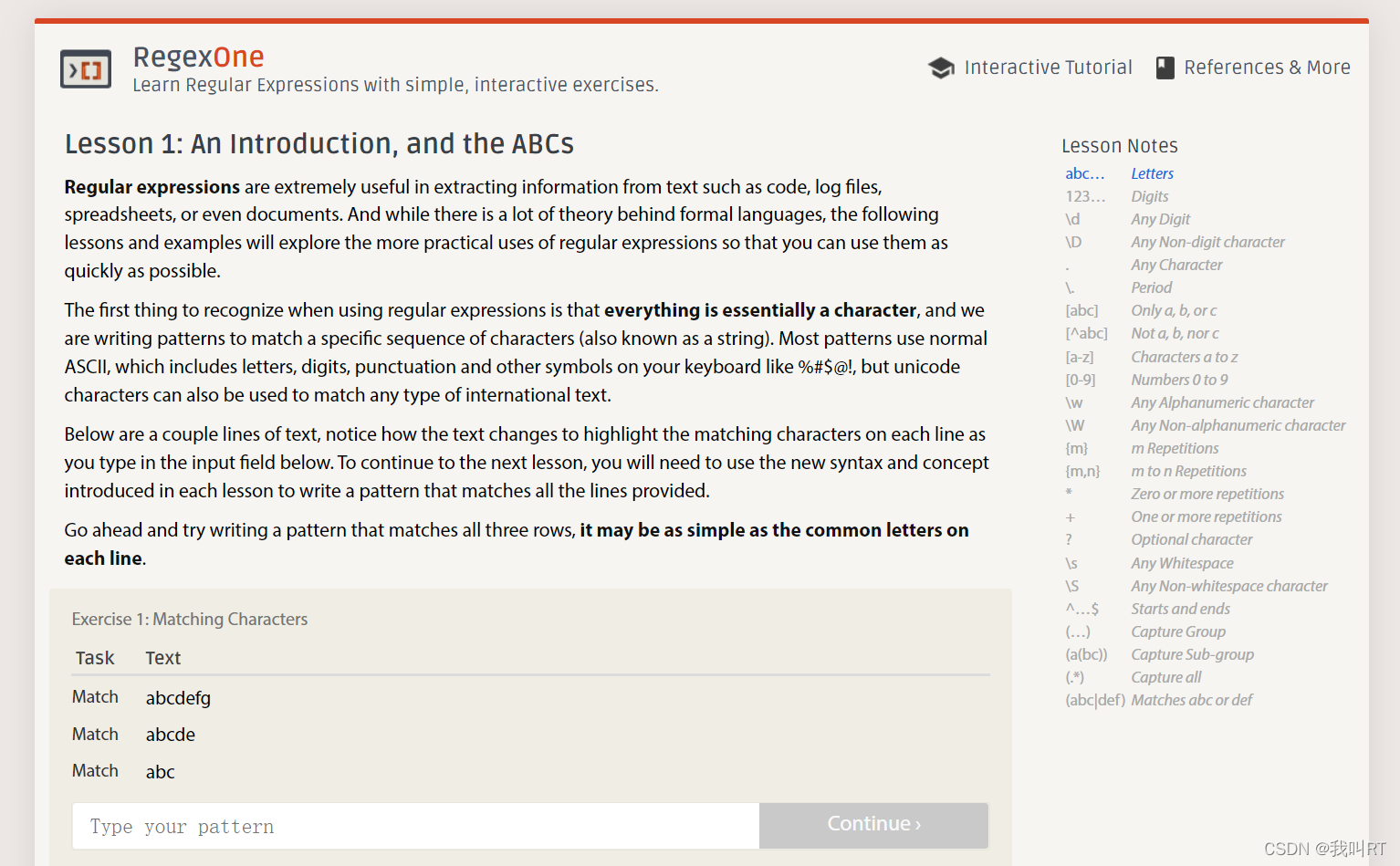Image resolution: width=1400 pixels, height=866 pixels.
Task: Open the Characters a to z note
Action: click(1185, 357)
